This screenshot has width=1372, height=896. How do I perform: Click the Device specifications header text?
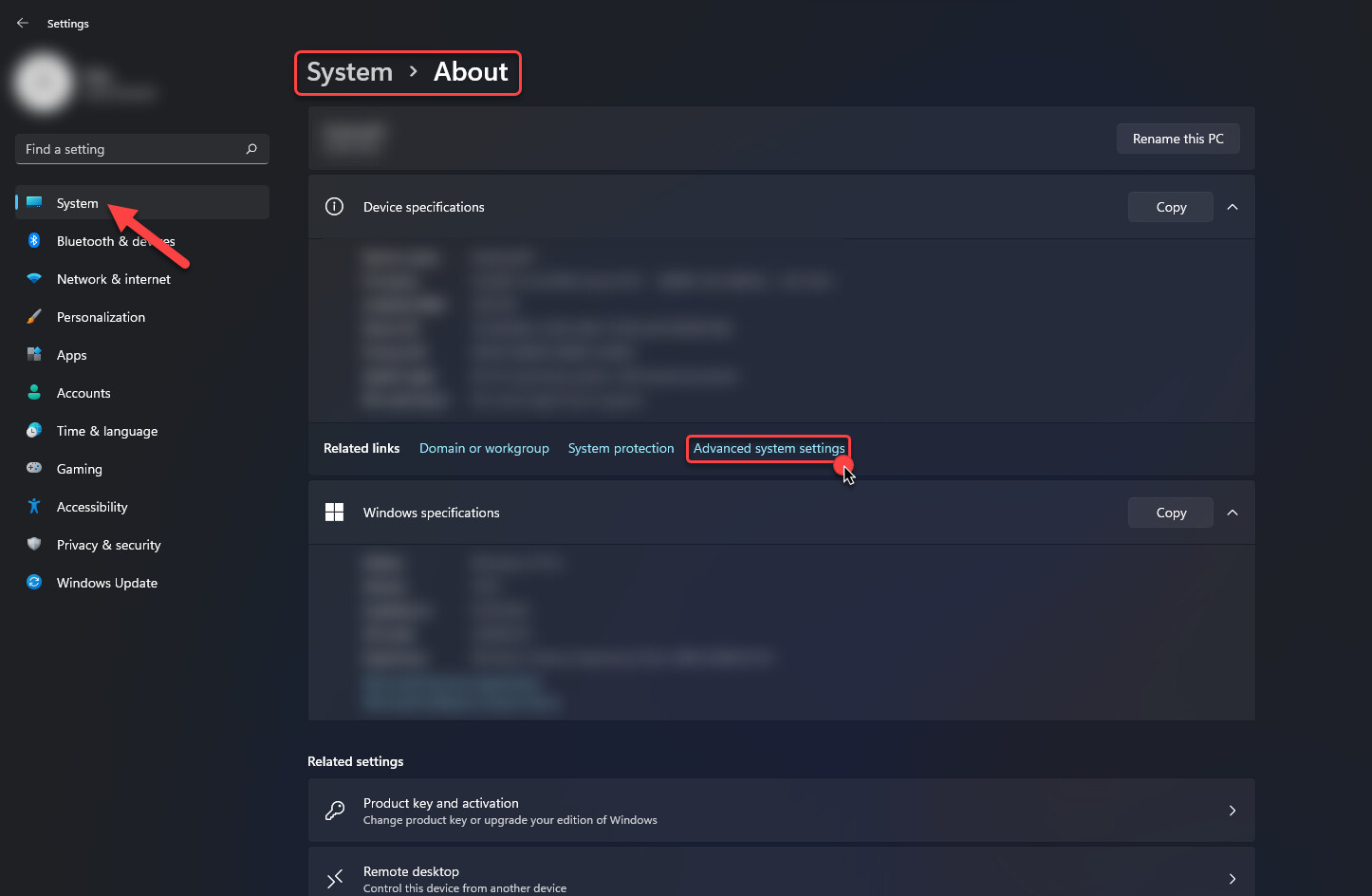423,207
